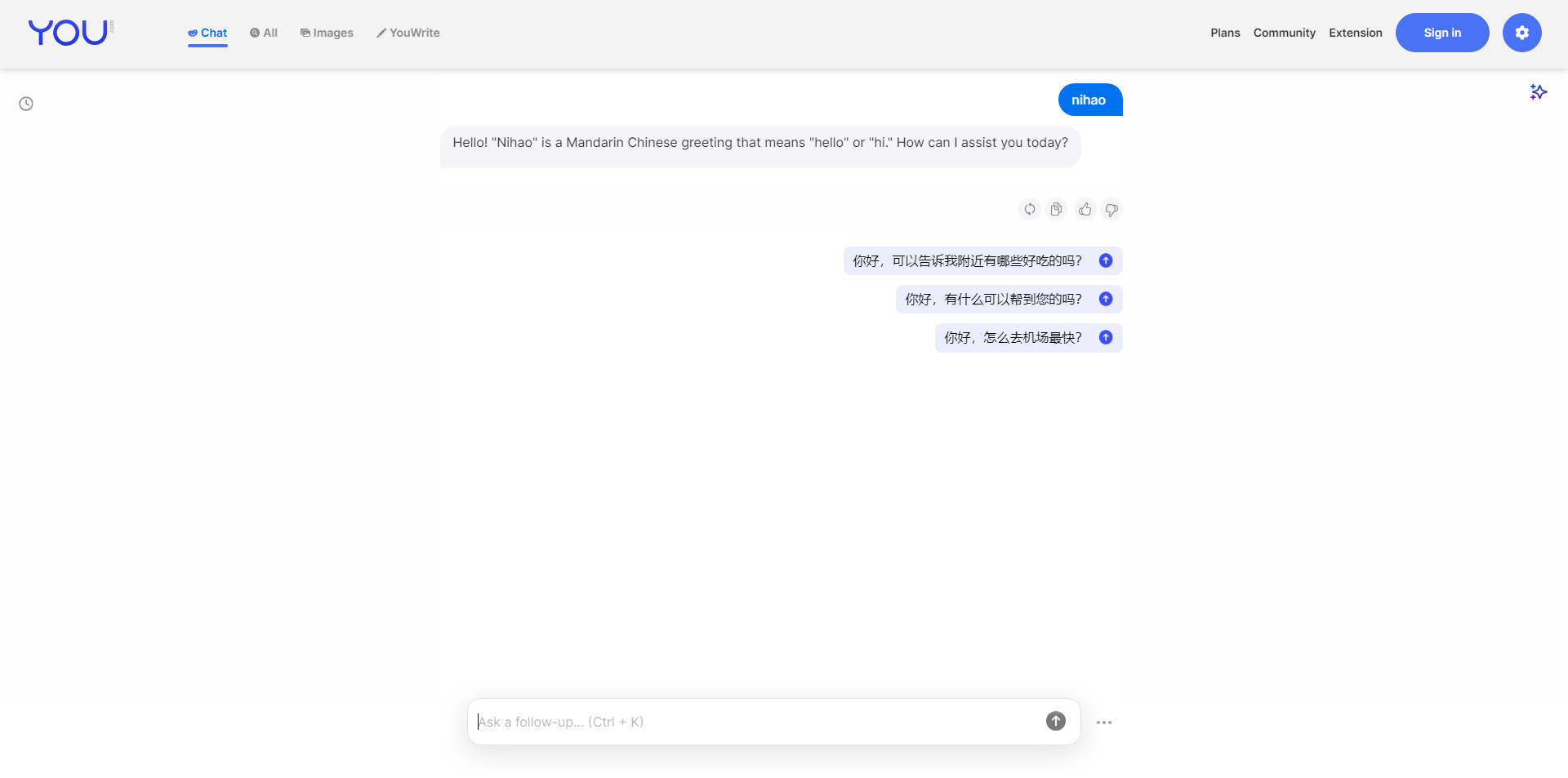
Task: Give the answer a thumbs up
Action: click(x=1085, y=210)
